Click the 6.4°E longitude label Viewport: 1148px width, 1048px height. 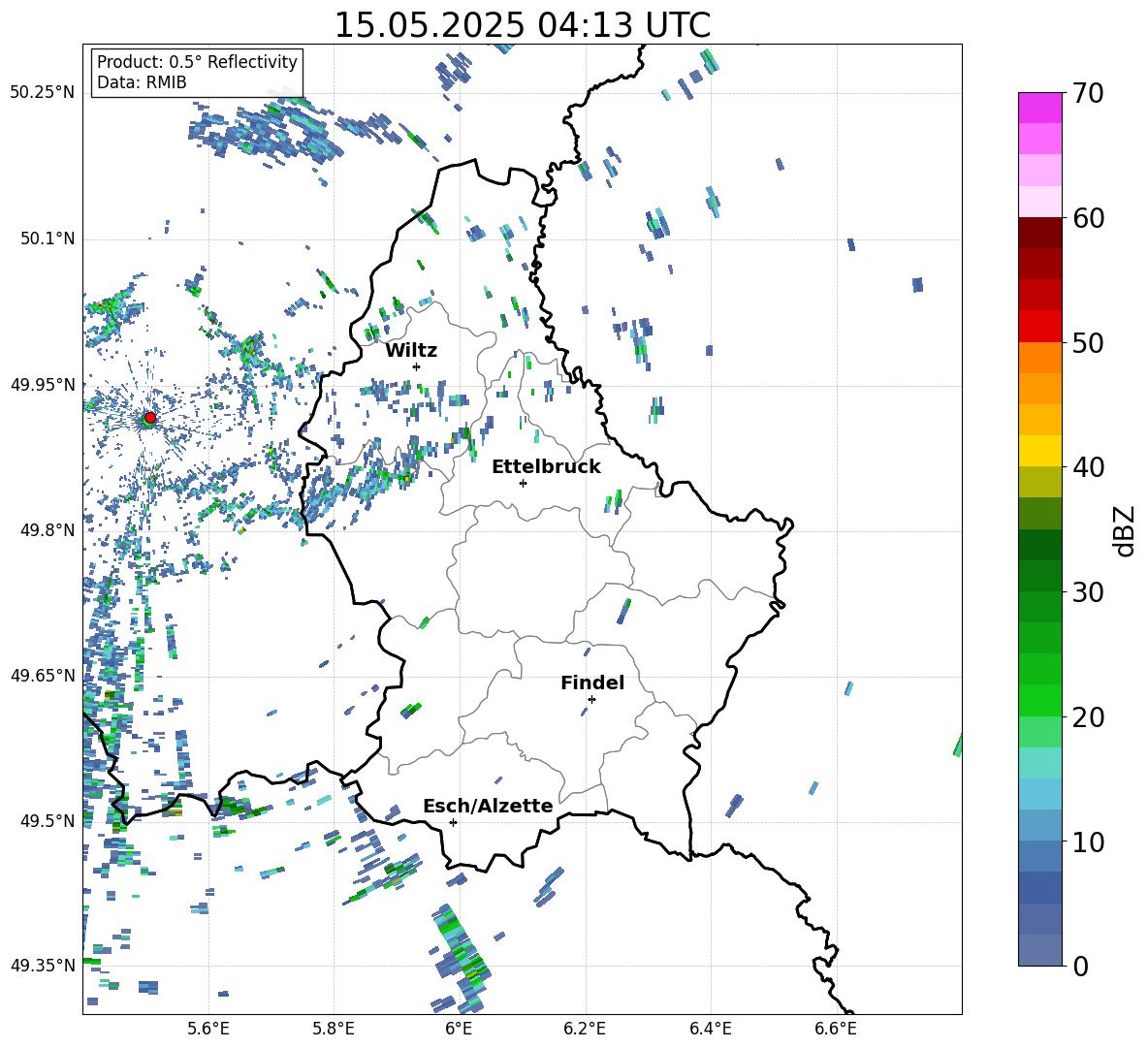click(710, 1029)
